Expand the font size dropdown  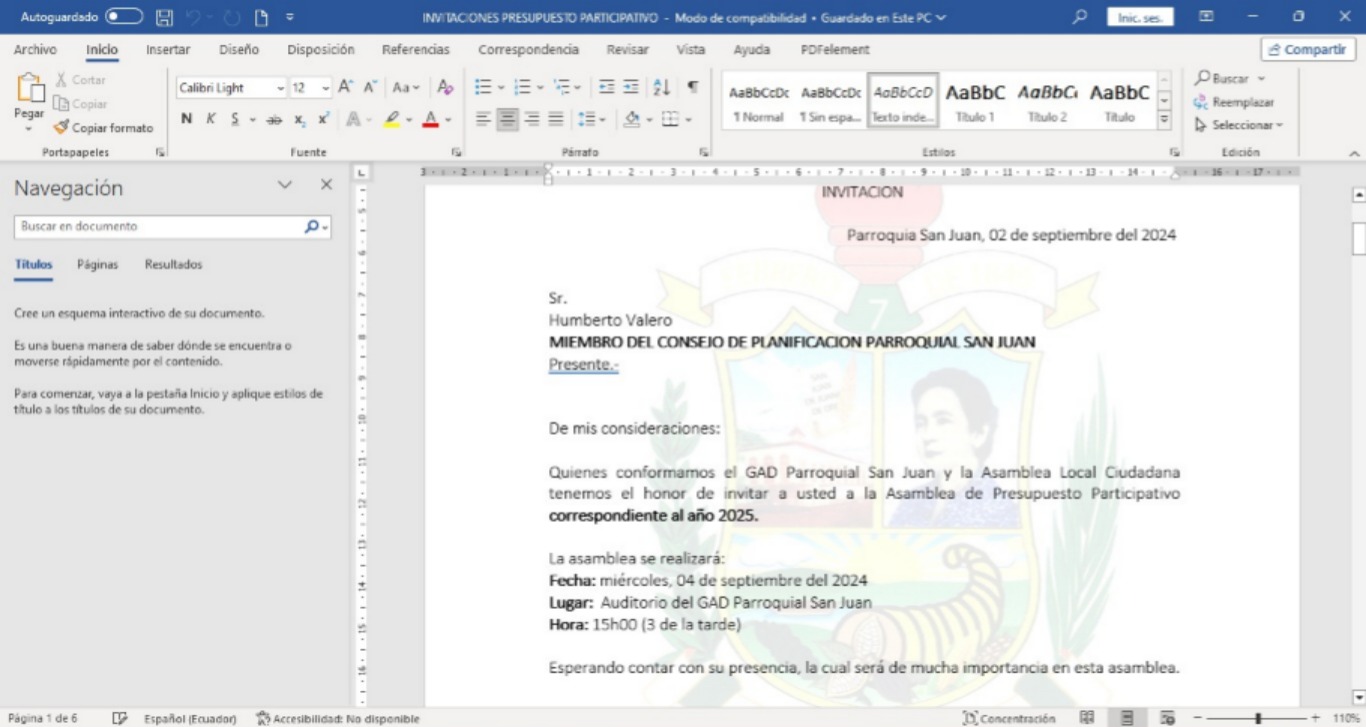(326, 88)
